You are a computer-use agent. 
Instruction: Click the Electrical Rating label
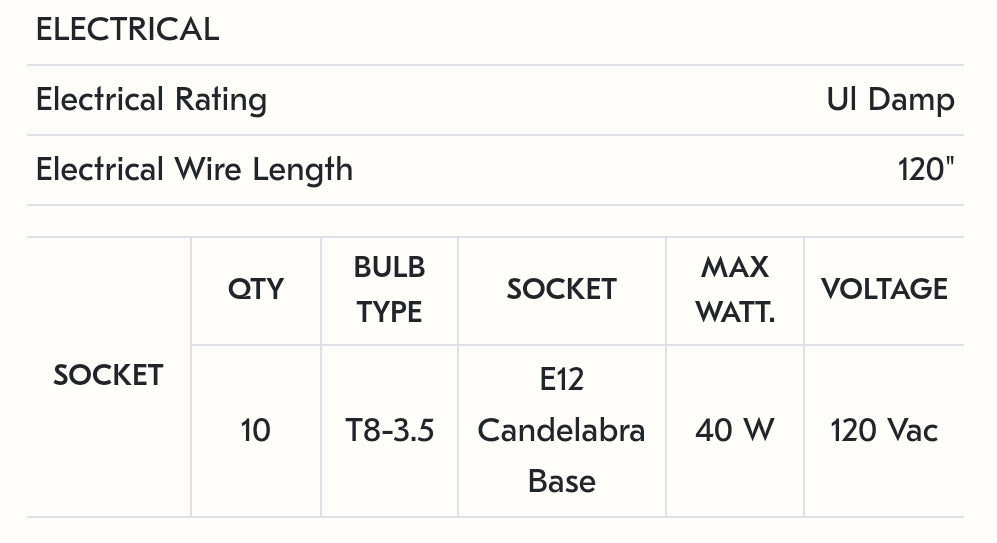pos(151,100)
